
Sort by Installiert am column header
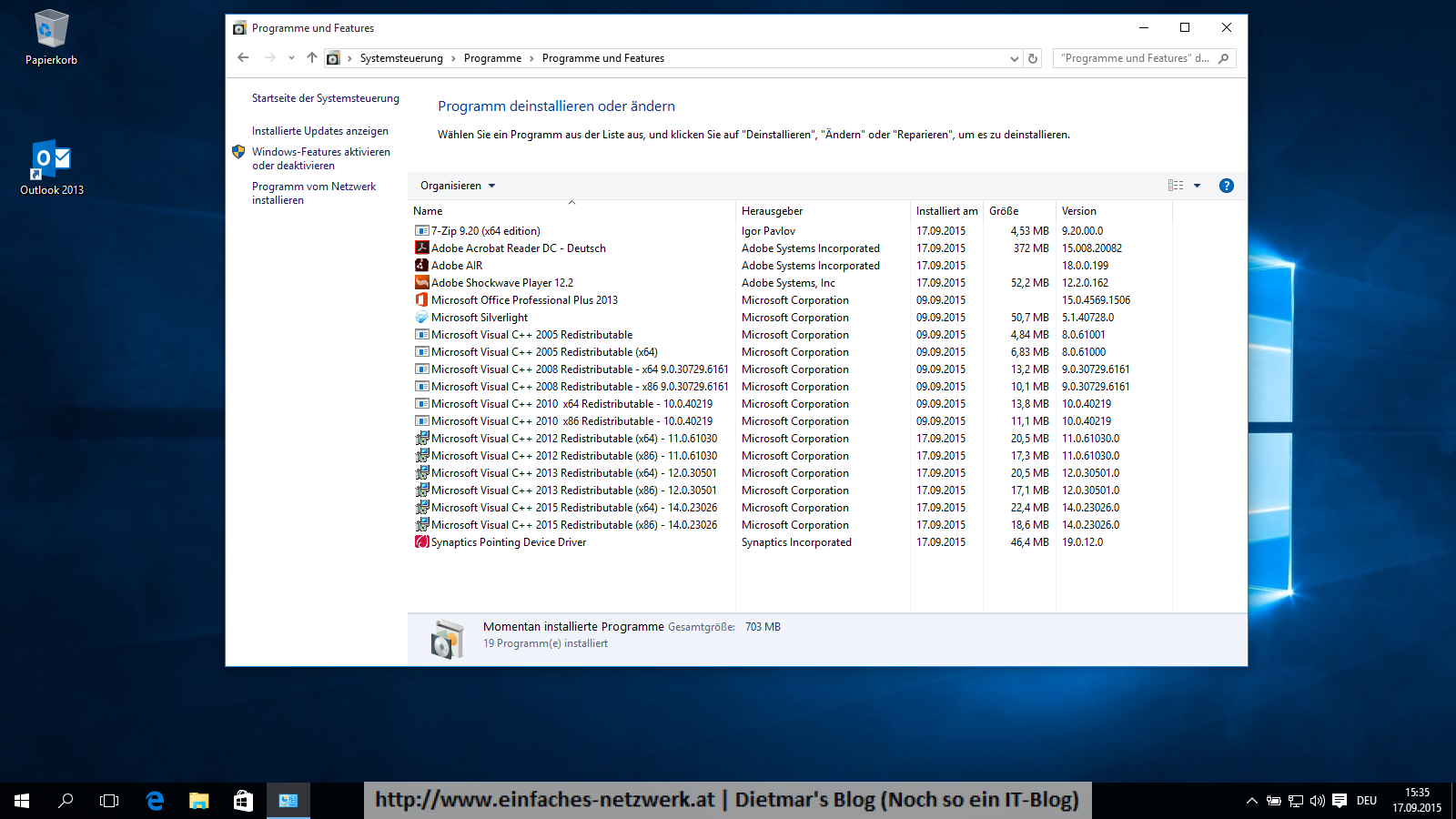tap(946, 211)
